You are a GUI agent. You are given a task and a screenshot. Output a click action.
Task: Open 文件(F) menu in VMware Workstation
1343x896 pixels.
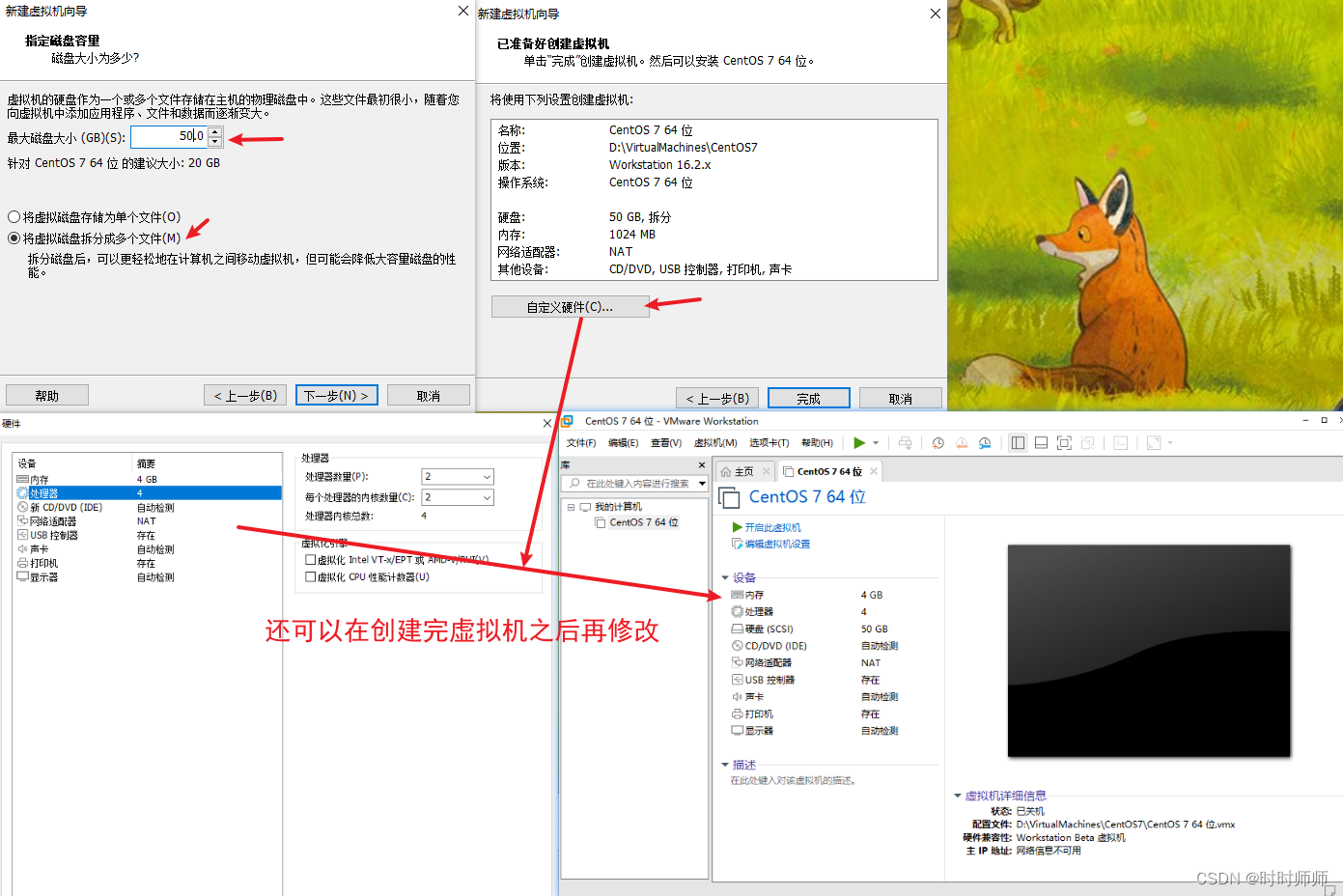coord(581,443)
